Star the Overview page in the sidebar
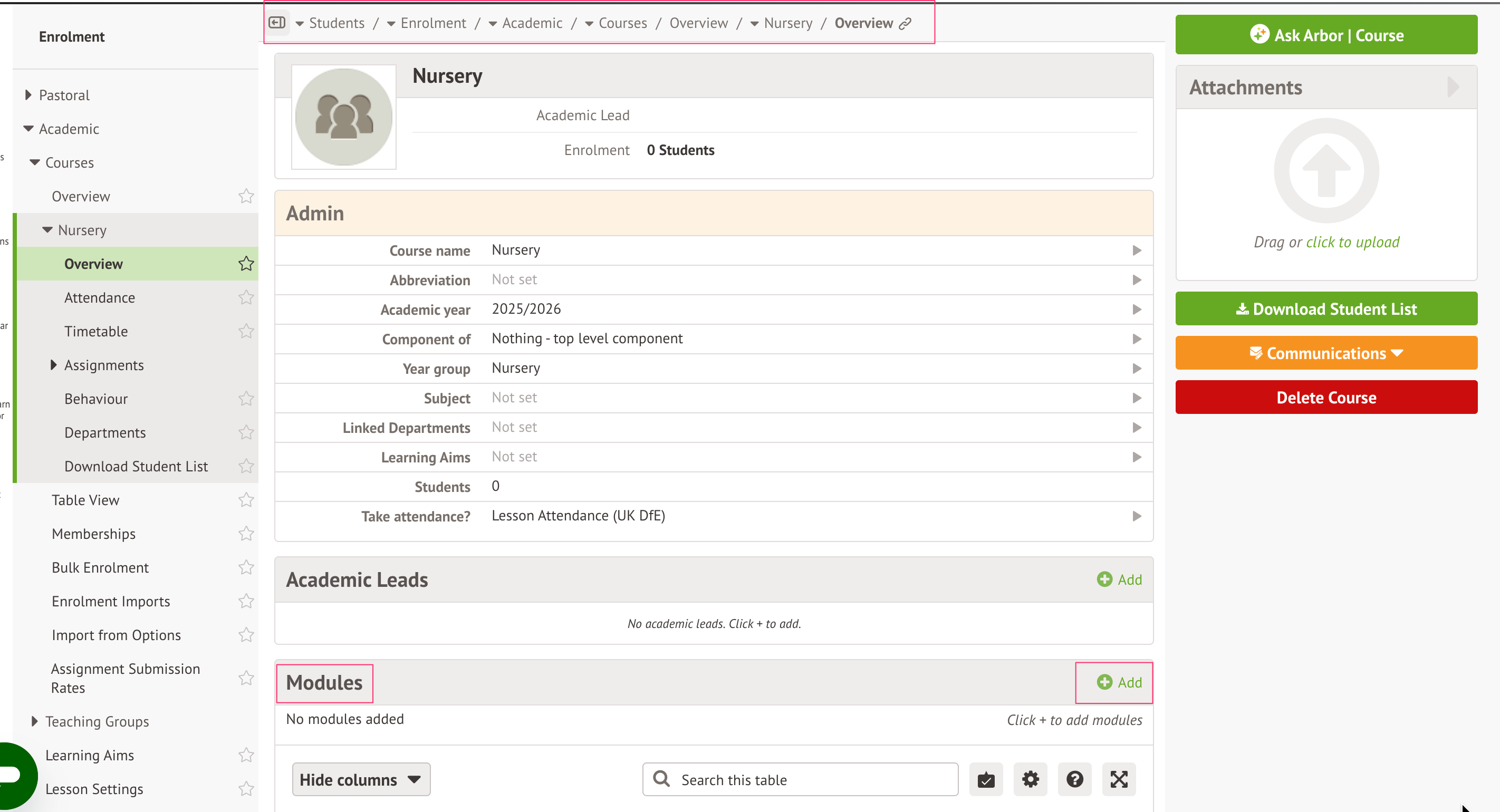1500x812 pixels. coord(245,263)
